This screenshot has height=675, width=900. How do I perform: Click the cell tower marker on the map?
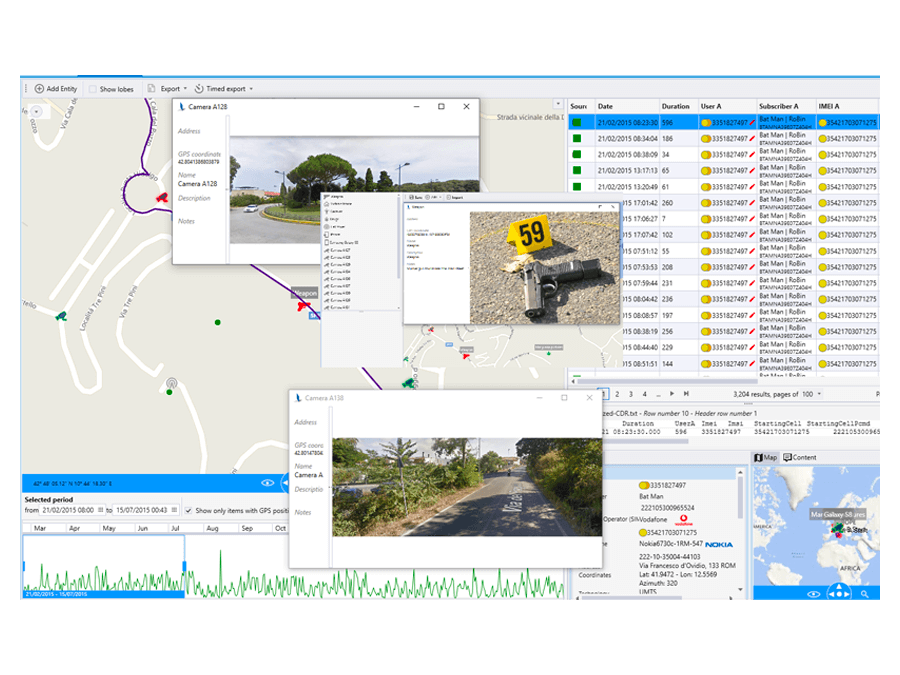[x=171, y=383]
